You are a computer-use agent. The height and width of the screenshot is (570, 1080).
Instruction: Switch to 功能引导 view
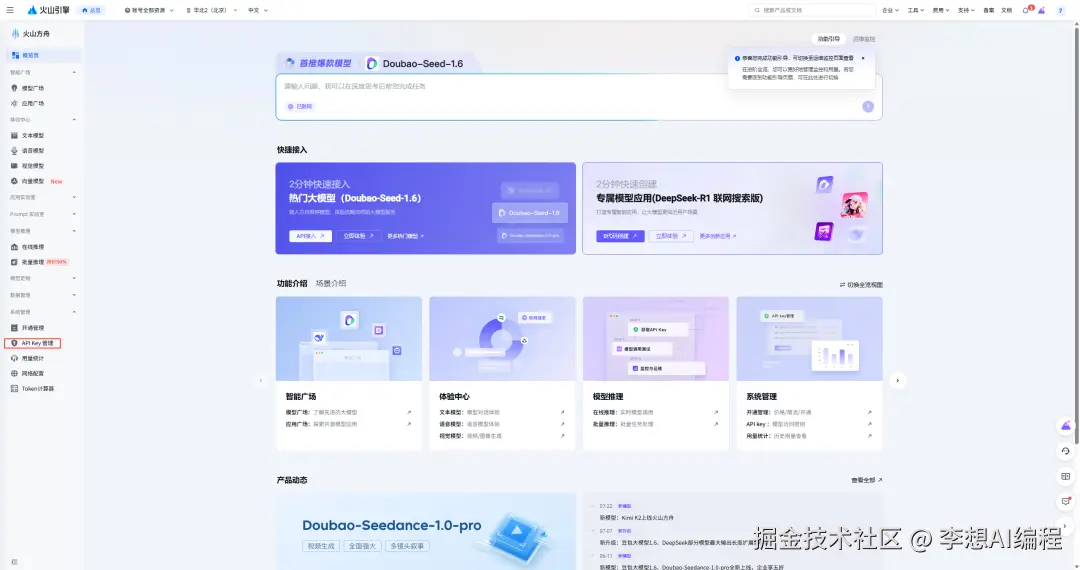click(829, 39)
